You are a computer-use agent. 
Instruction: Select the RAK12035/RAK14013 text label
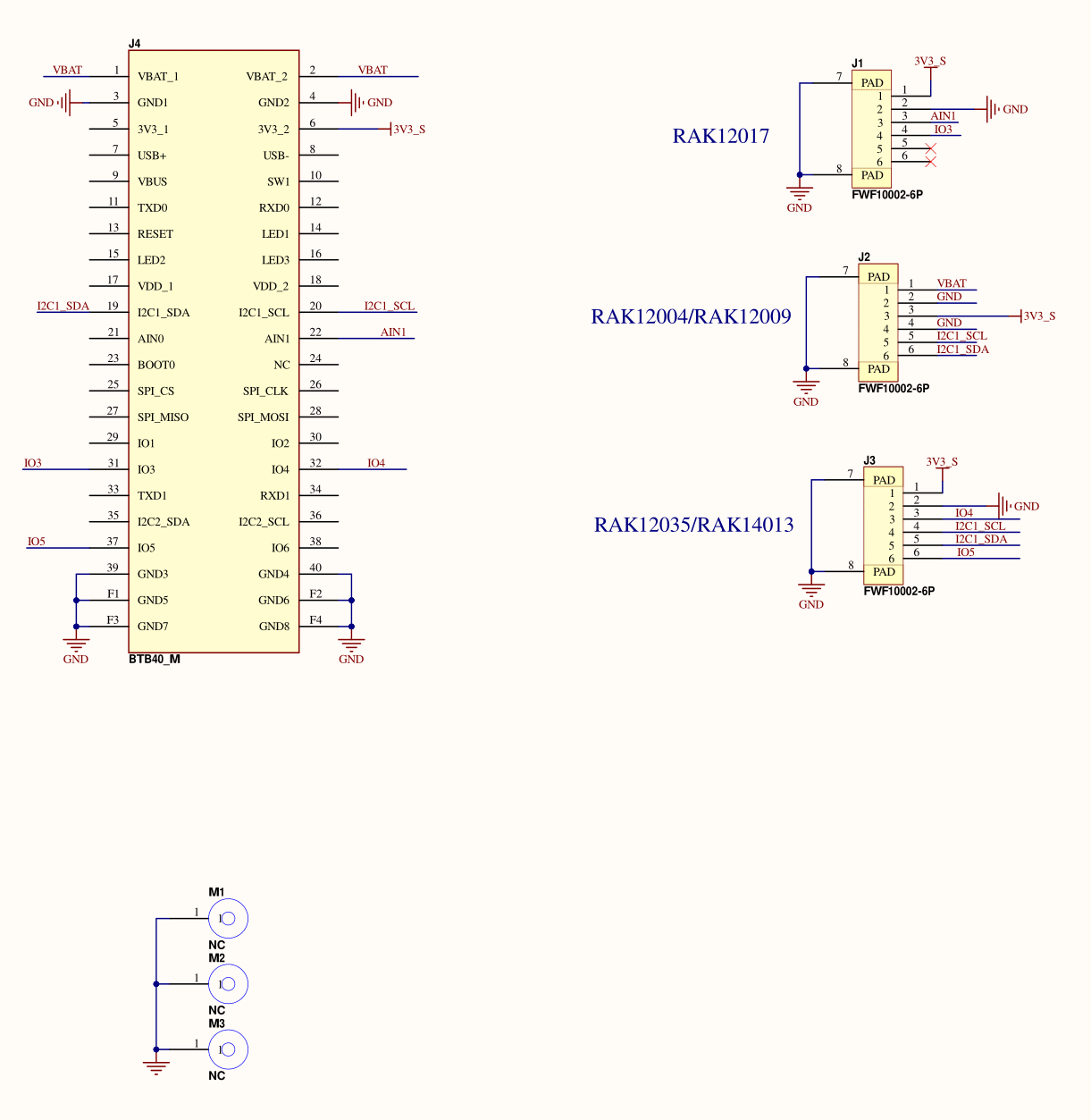click(x=693, y=525)
